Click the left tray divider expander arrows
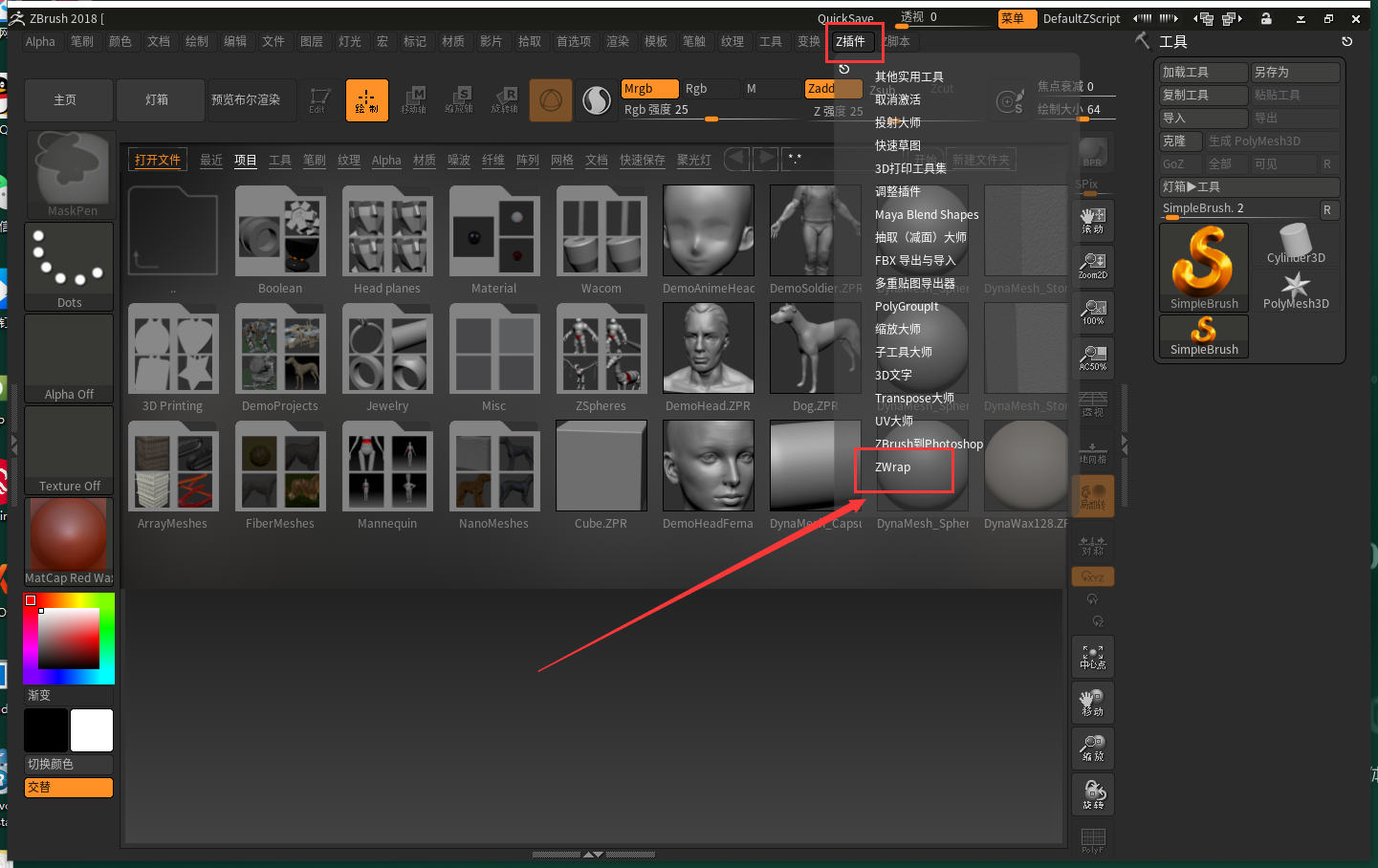Screen dimensions: 1378x868 [x=13, y=445]
